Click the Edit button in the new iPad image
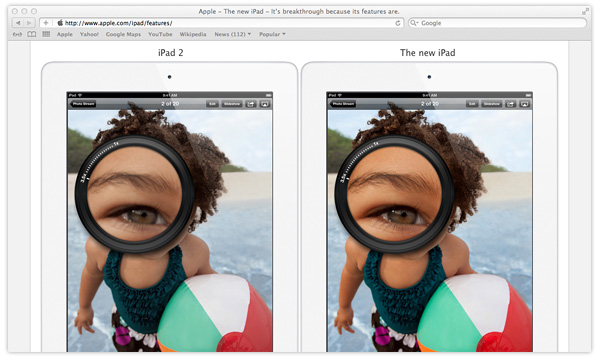The image size is (596, 362). (x=472, y=104)
